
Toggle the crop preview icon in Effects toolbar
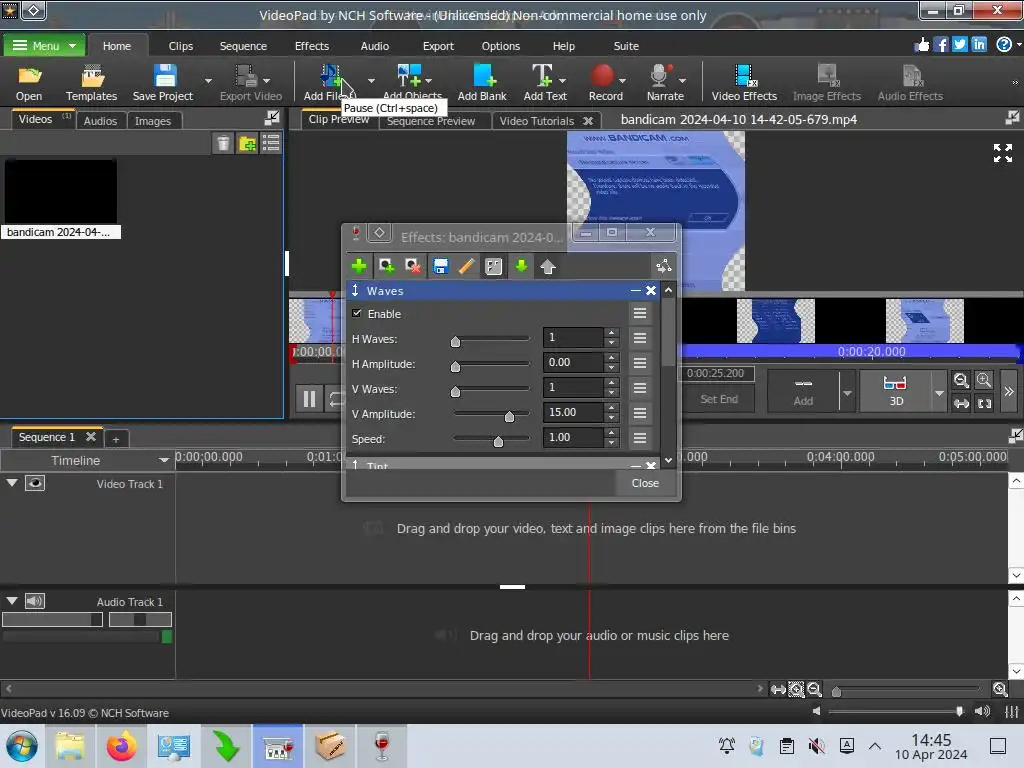pyautogui.click(x=494, y=266)
